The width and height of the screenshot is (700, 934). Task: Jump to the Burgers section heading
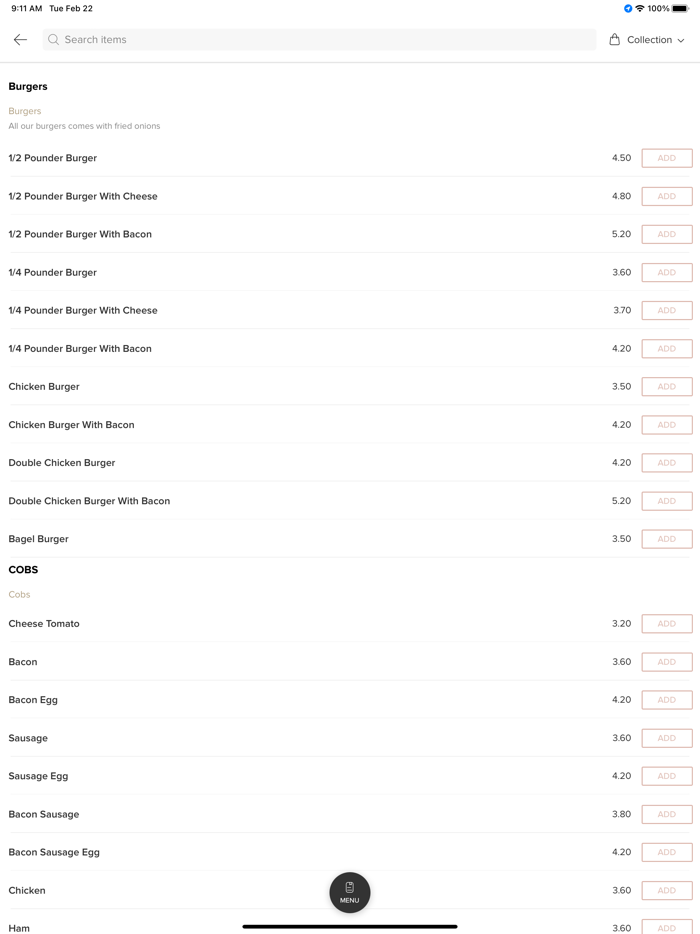pos(28,87)
